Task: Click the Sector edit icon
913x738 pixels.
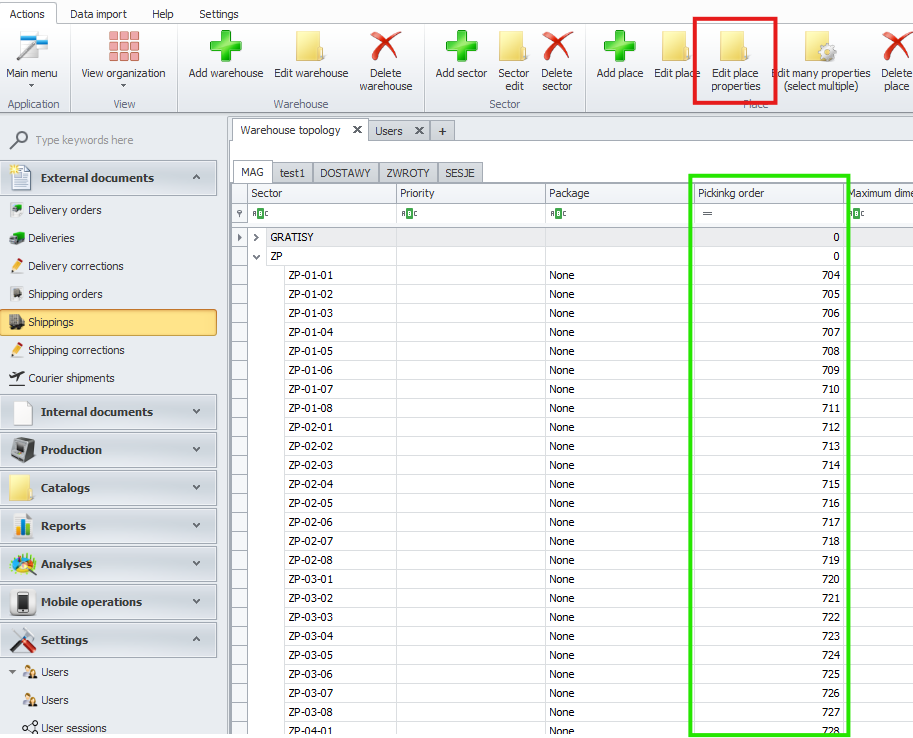Action: (x=514, y=47)
